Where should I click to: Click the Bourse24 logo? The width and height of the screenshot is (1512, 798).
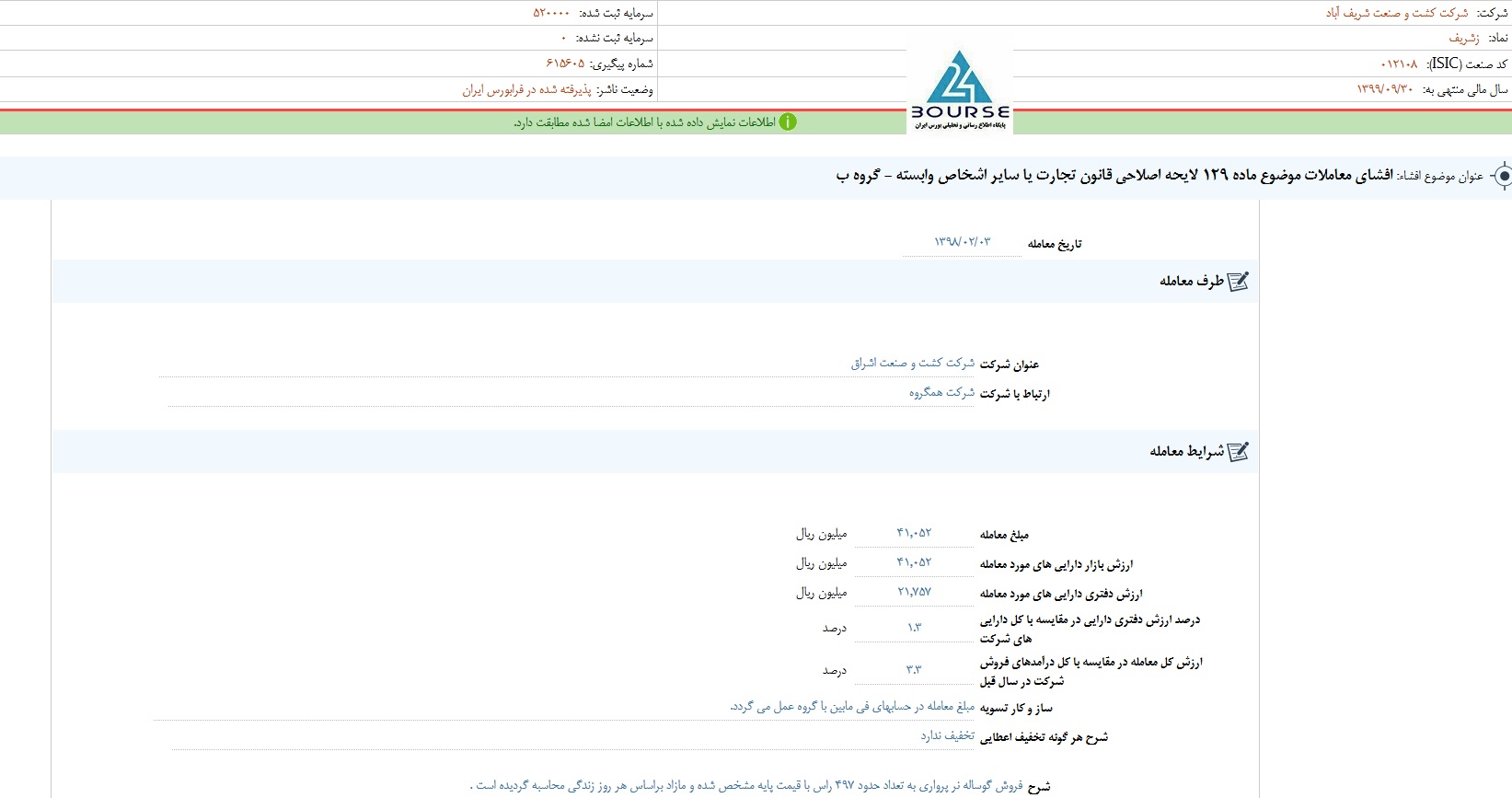pyautogui.click(x=960, y=89)
